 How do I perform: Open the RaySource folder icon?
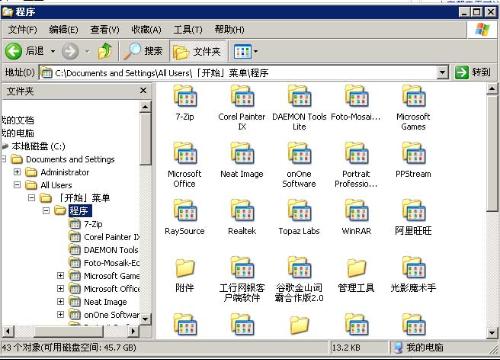[185, 211]
